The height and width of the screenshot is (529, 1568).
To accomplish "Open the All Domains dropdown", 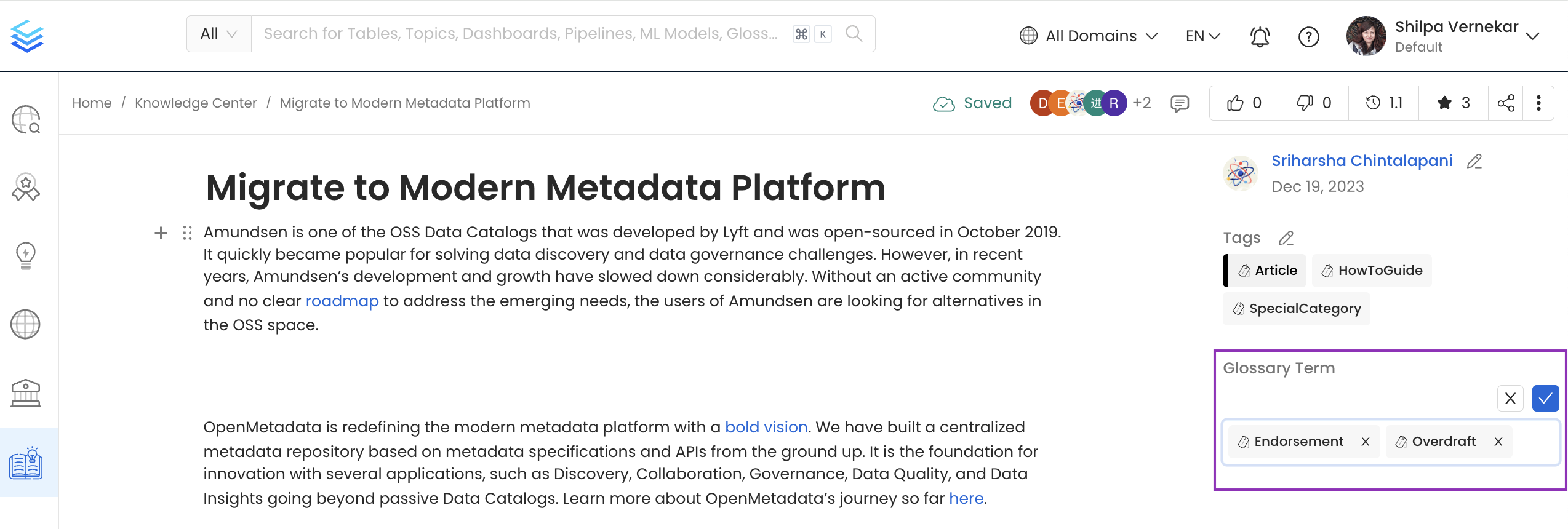I will pyautogui.click(x=1089, y=36).
